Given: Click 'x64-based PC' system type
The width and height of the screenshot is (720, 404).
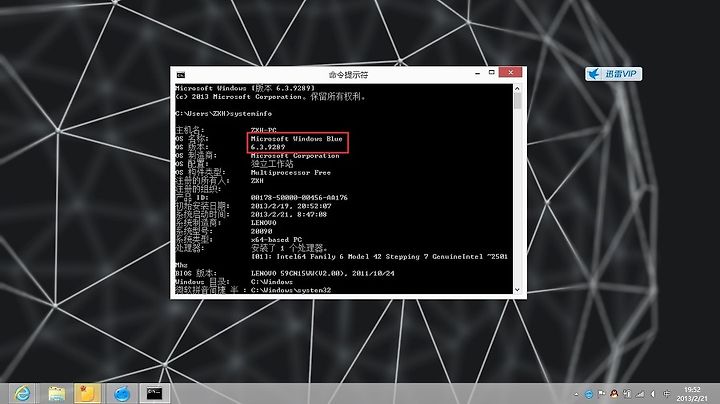Looking at the screenshot, I should (x=276, y=240).
